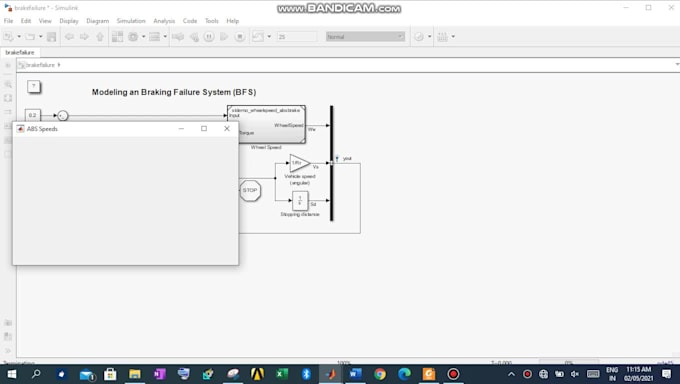
Task: Click the volume icon in system tray
Action: 575,374
